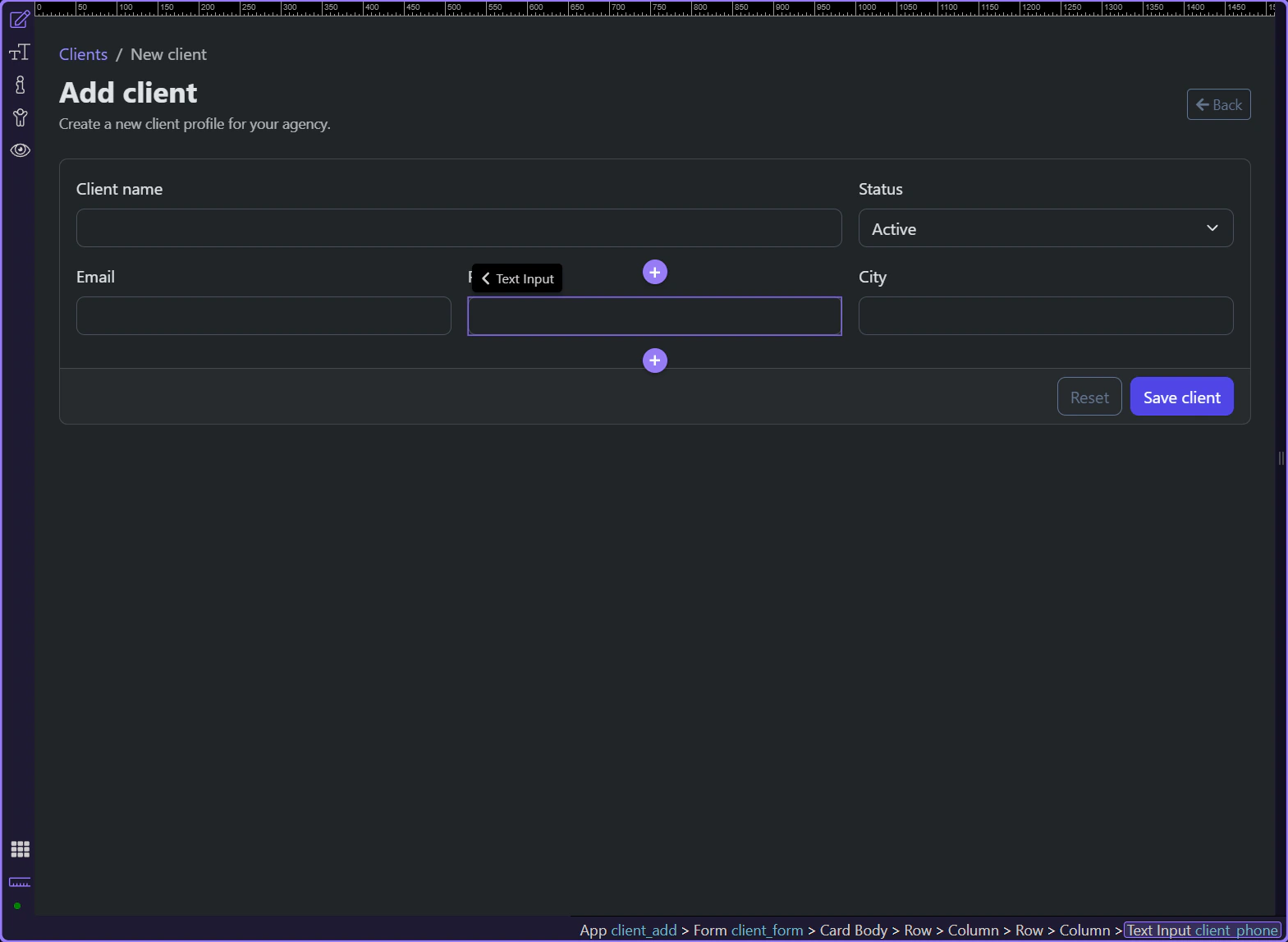
Task: Select the edit pencil tool in sidebar
Action: pyautogui.click(x=20, y=19)
